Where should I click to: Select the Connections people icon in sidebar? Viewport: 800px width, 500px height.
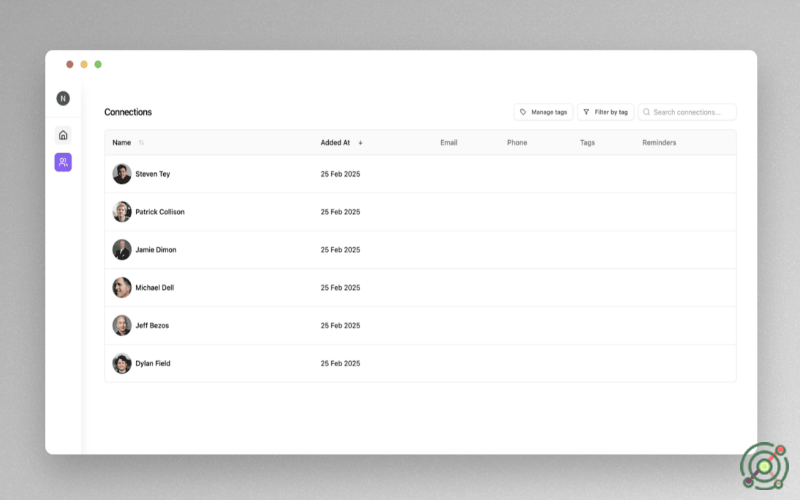63,162
